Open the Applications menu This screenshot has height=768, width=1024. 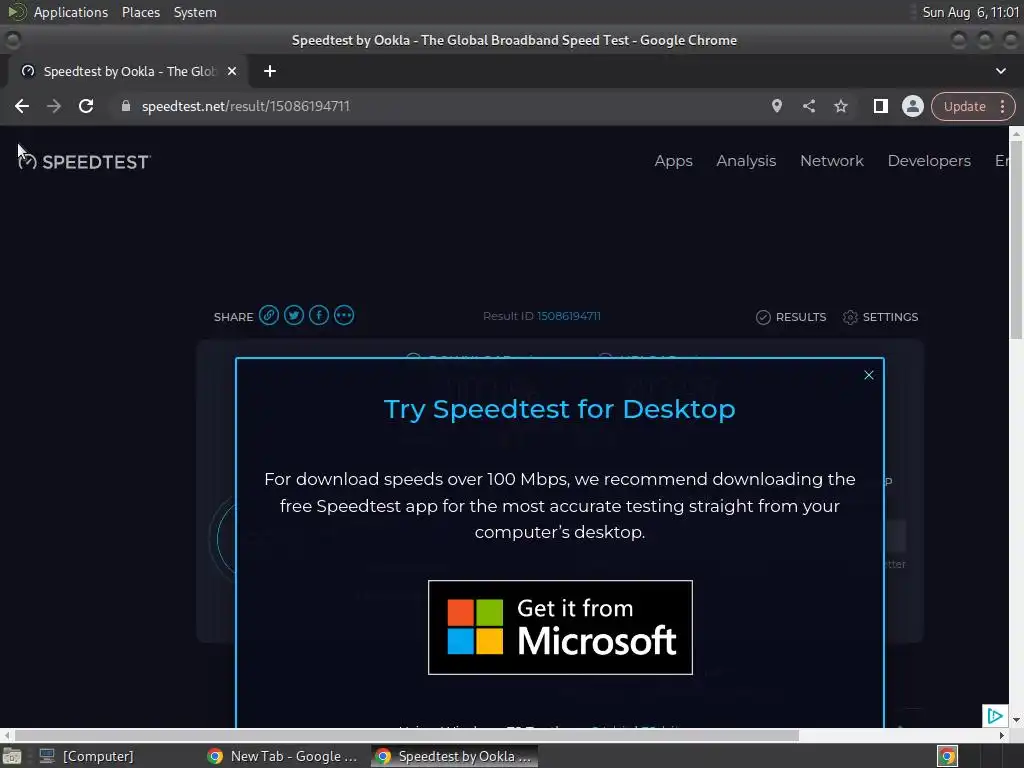[x=71, y=12]
